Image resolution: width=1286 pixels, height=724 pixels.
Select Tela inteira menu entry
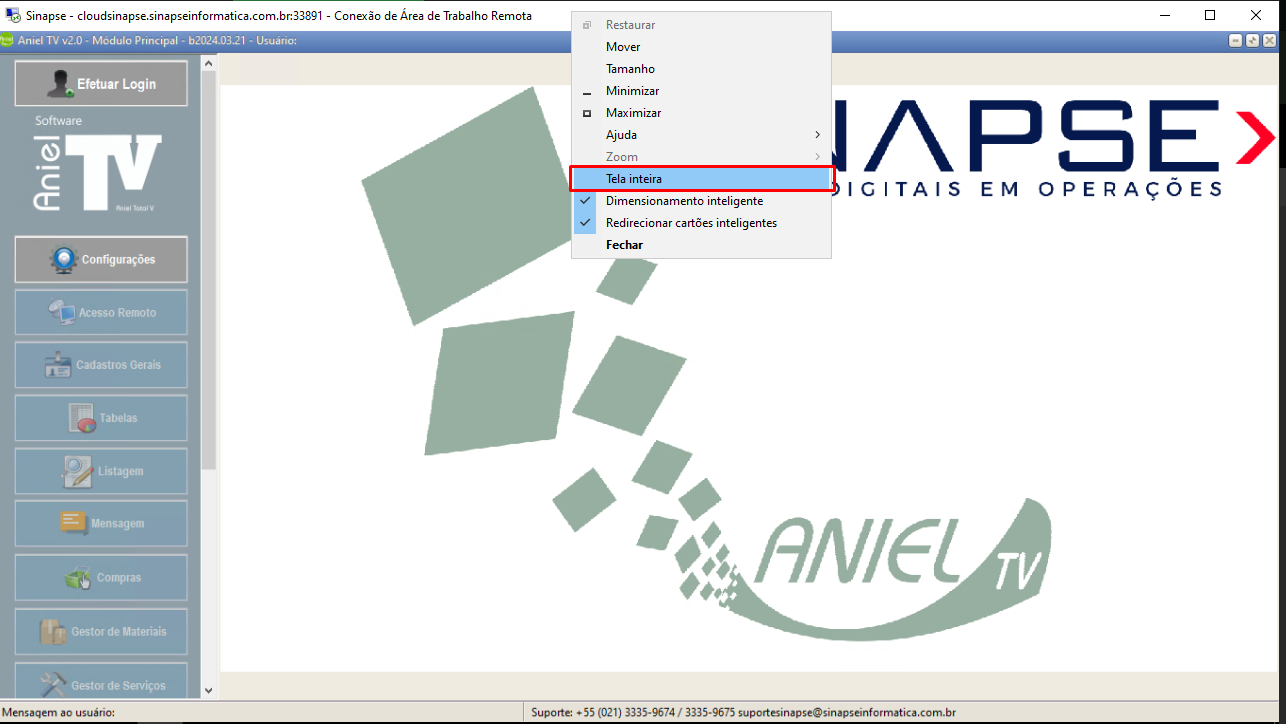click(634, 179)
